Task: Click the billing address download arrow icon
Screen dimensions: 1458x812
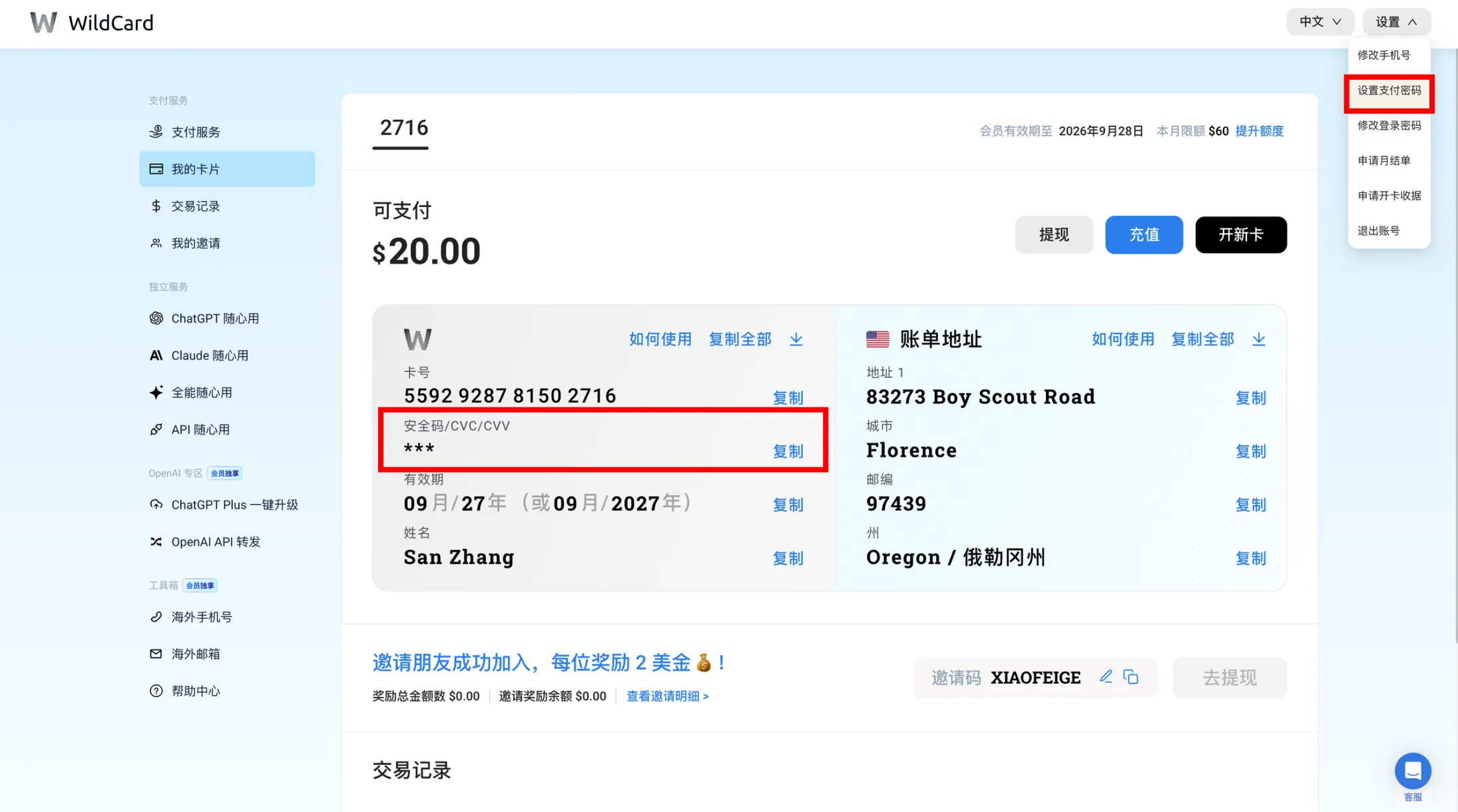Action: coord(1258,339)
